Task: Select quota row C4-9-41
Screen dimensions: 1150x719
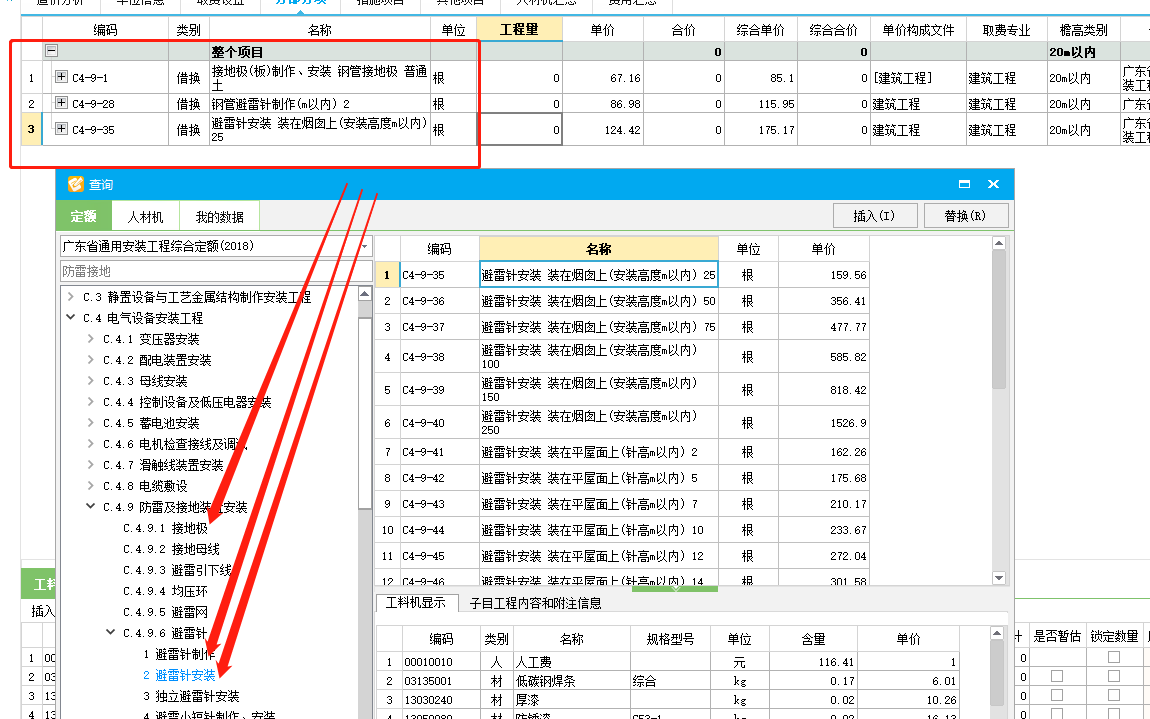Action: click(x=622, y=452)
